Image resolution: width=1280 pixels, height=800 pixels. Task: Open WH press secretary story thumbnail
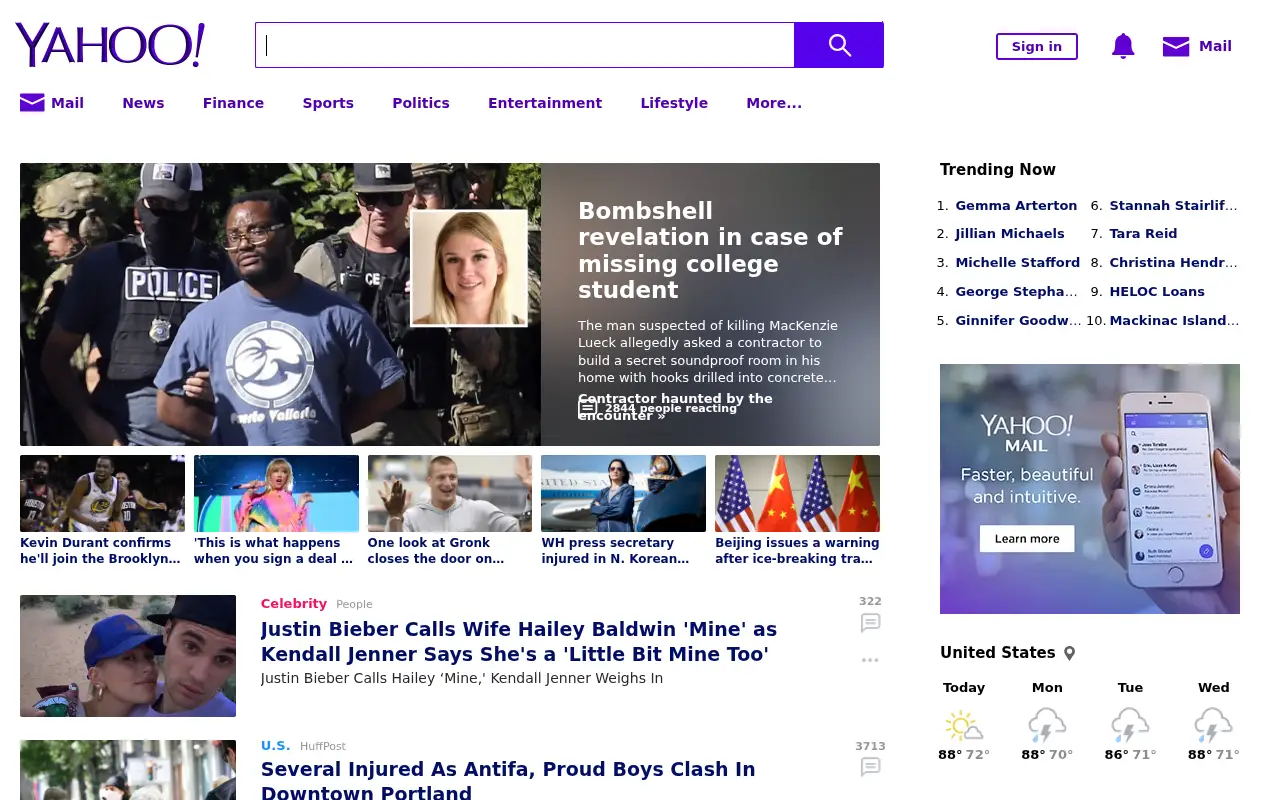pos(623,494)
